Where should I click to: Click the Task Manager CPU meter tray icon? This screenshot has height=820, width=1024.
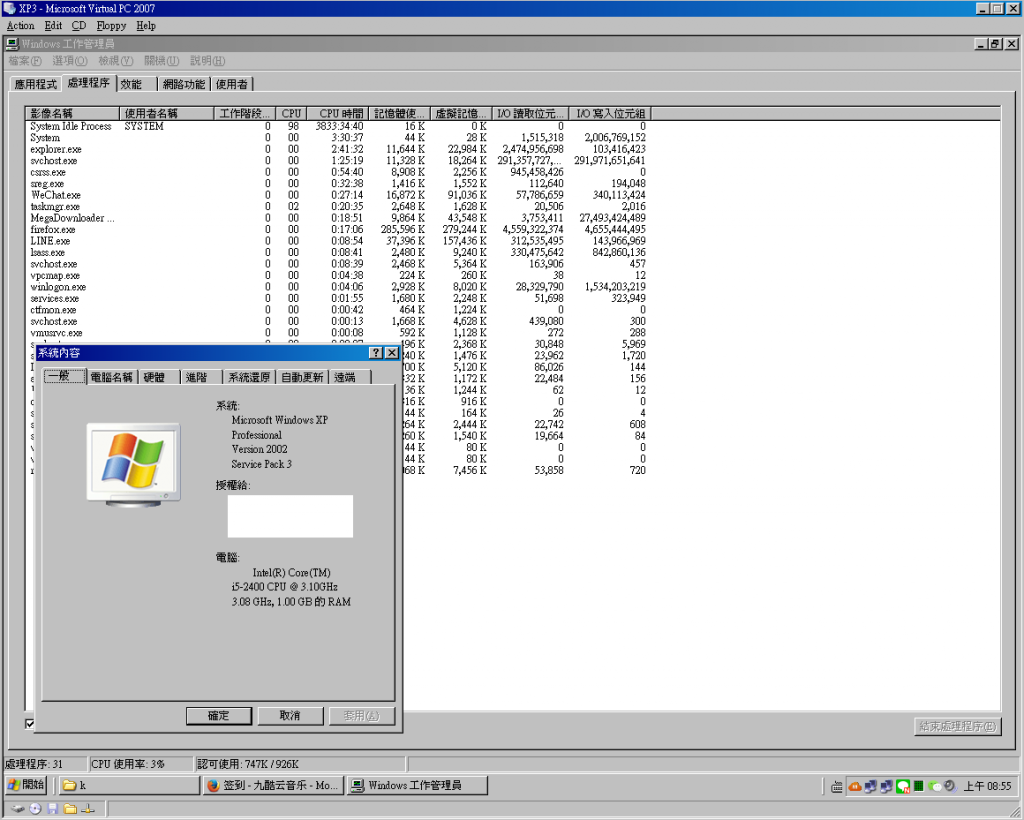pos(918,786)
